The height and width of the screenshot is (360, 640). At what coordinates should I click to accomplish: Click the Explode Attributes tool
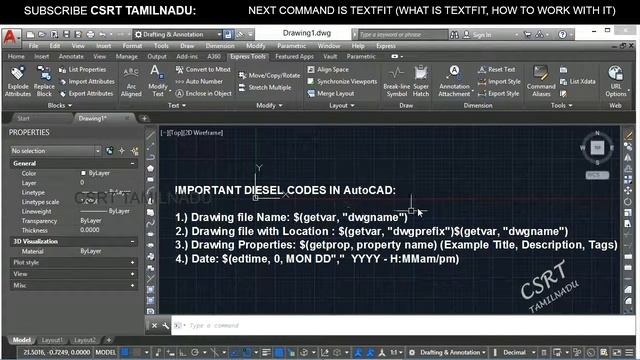pos(18,81)
